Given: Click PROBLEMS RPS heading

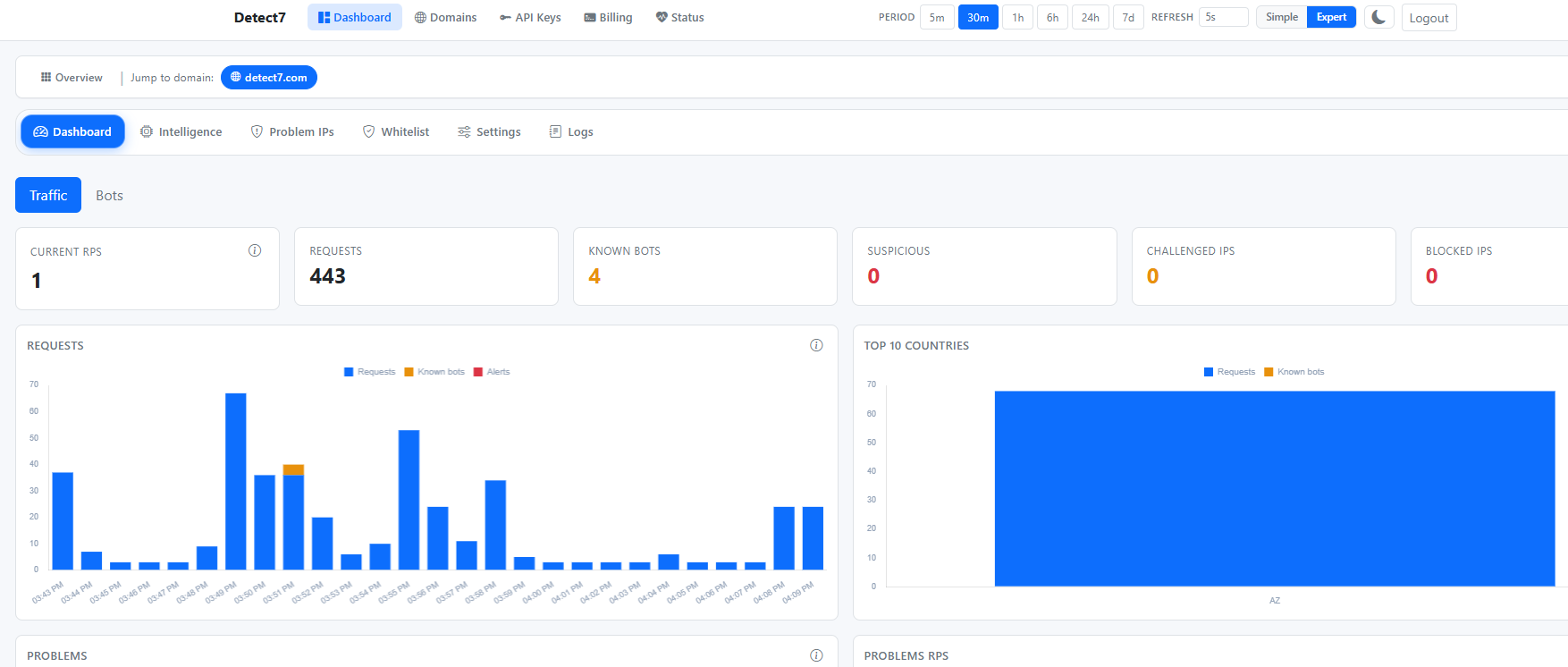Looking at the screenshot, I should click(x=906, y=655).
